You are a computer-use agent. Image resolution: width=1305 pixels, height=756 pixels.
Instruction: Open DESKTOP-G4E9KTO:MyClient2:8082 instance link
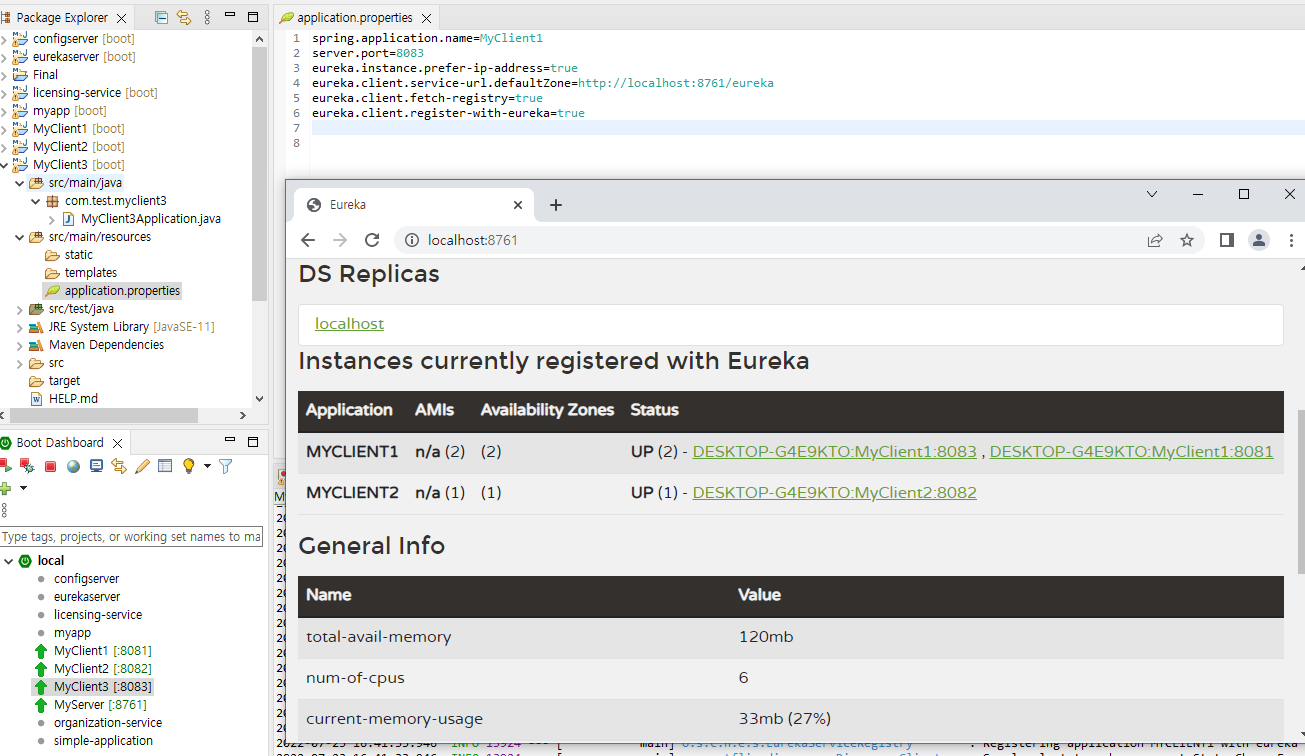tap(834, 493)
